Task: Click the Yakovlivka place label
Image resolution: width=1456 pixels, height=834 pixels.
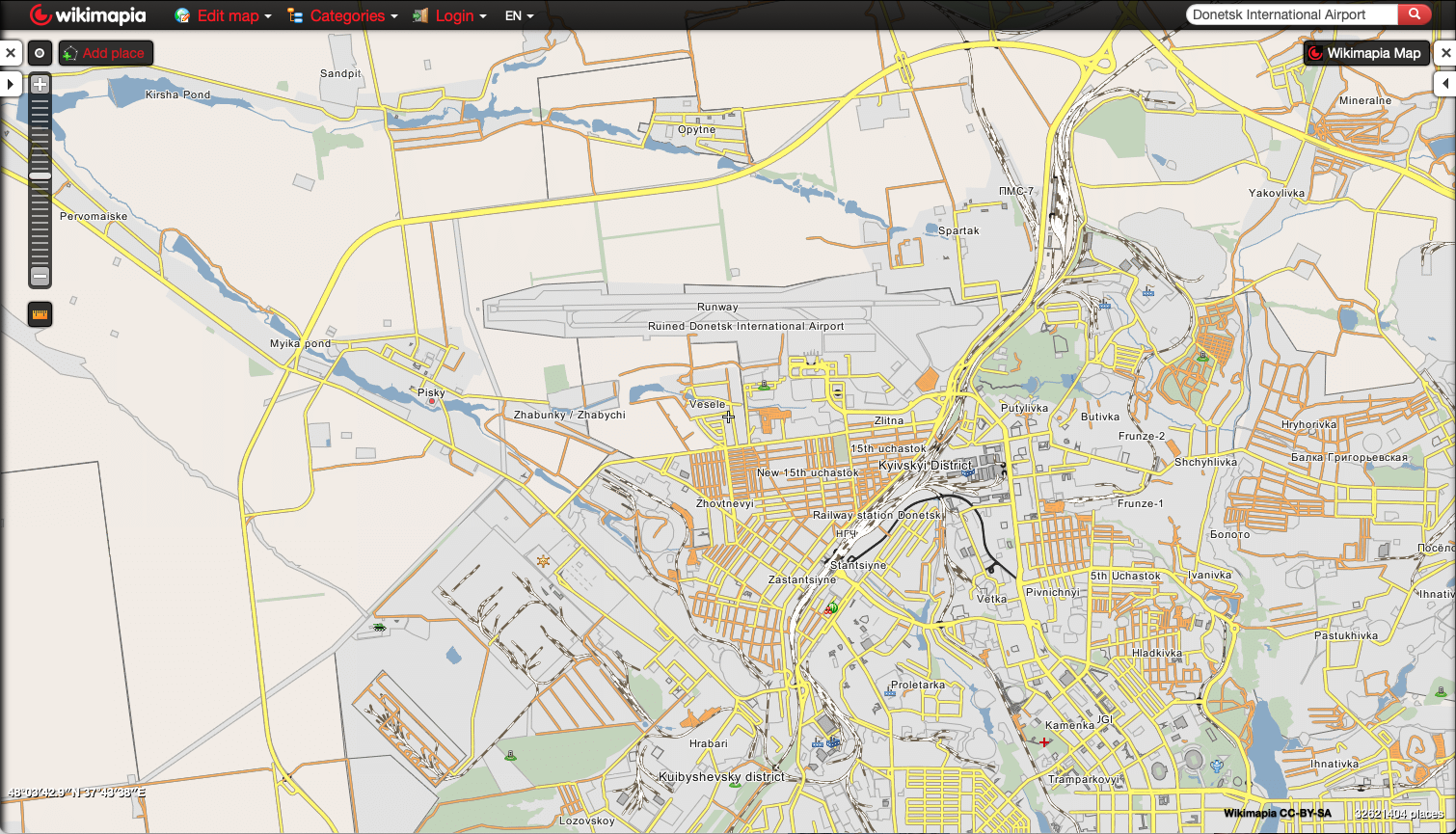Action: [x=1277, y=193]
